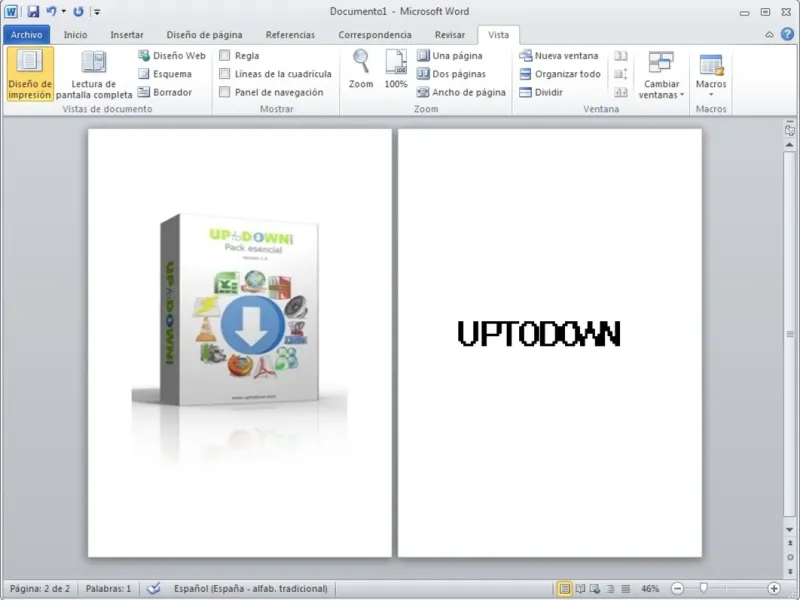Click the Macros icon
The image size is (800, 600).
[711, 65]
